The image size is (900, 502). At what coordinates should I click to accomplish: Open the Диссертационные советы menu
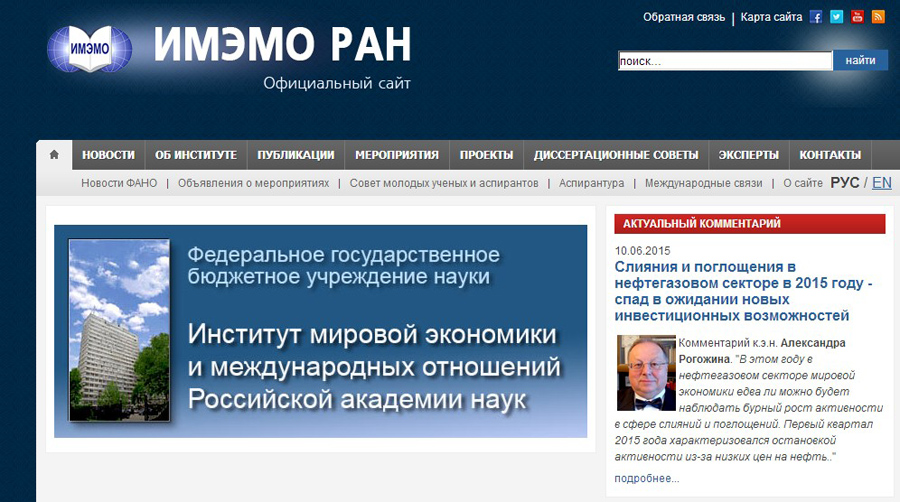[x=616, y=155]
